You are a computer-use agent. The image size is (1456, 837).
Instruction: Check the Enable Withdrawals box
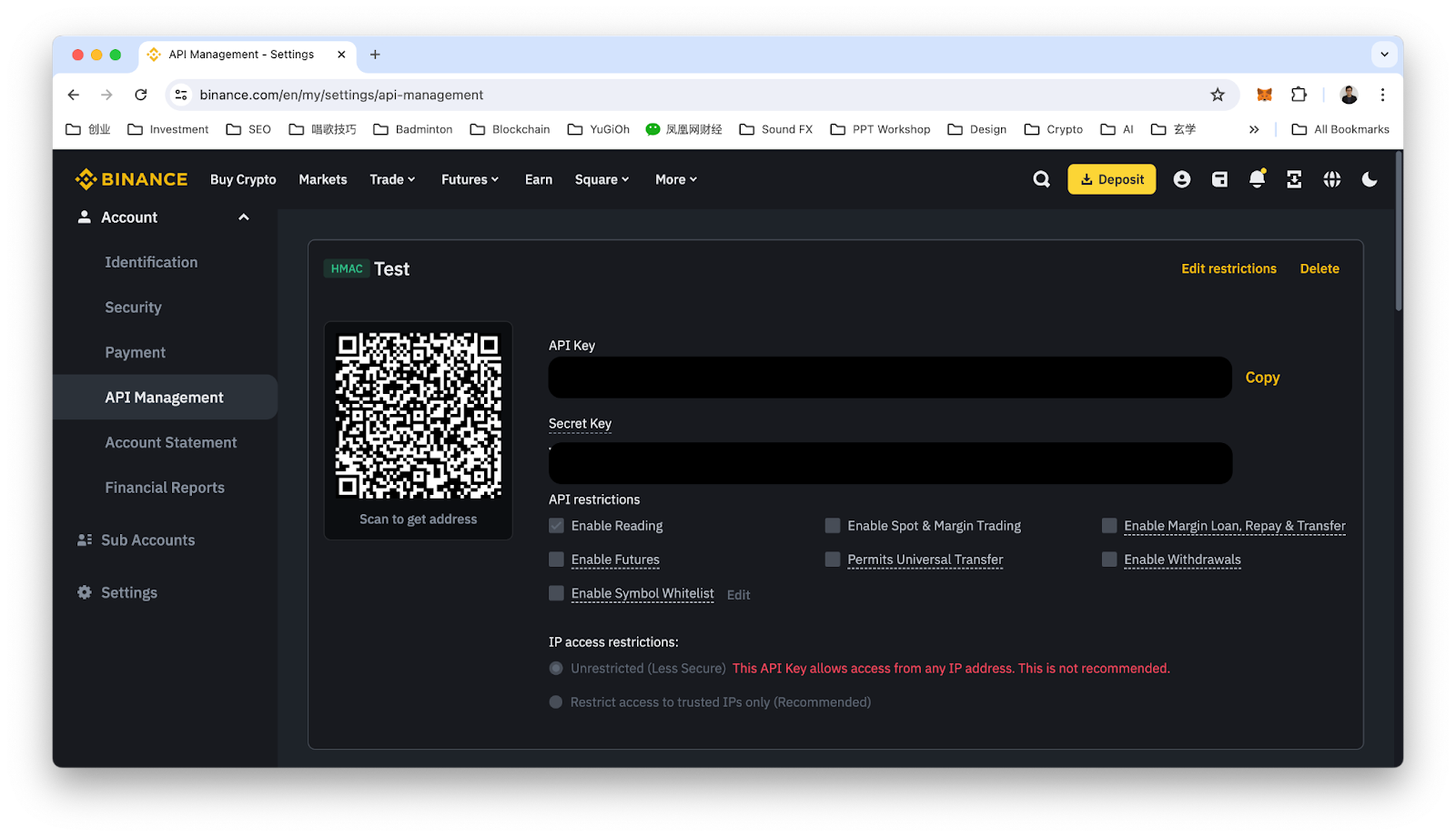pos(1108,560)
